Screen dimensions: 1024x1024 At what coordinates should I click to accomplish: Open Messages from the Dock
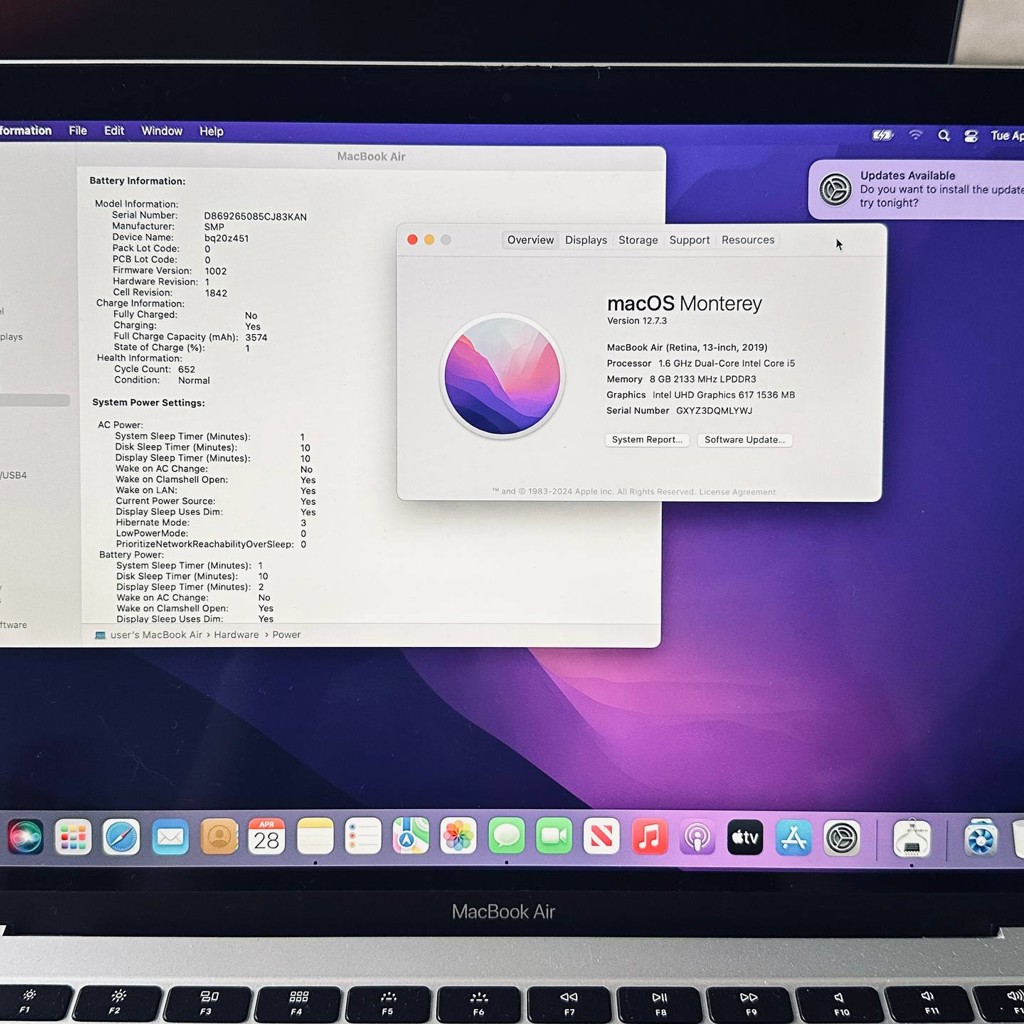[506, 837]
